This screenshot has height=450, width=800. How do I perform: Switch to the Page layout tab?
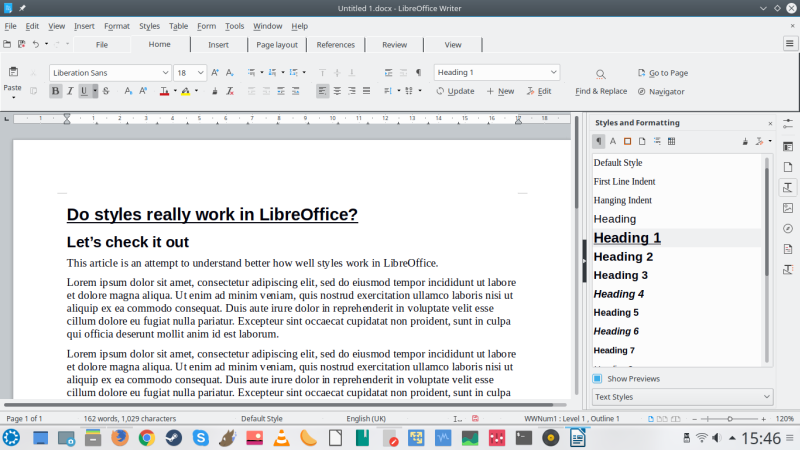click(276, 45)
